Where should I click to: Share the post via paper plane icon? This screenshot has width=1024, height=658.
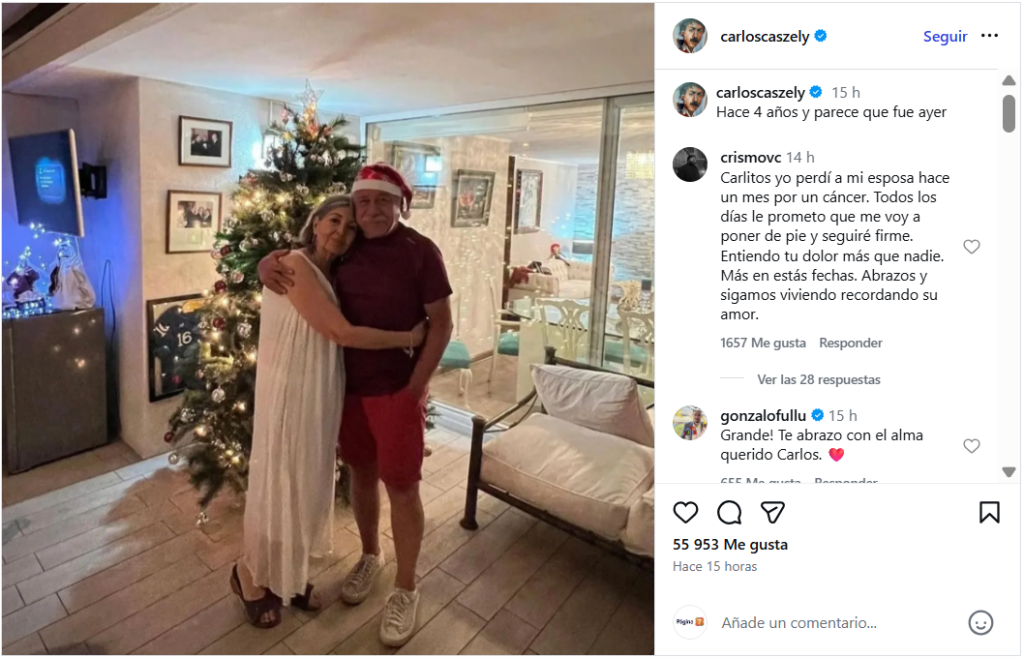click(772, 512)
